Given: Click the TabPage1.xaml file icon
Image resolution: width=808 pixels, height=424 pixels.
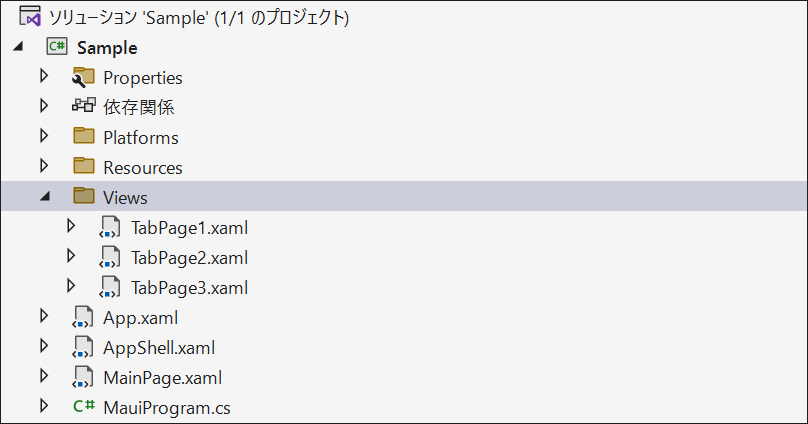Looking at the screenshot, I should pyautogui.click(x=110, y=227).
